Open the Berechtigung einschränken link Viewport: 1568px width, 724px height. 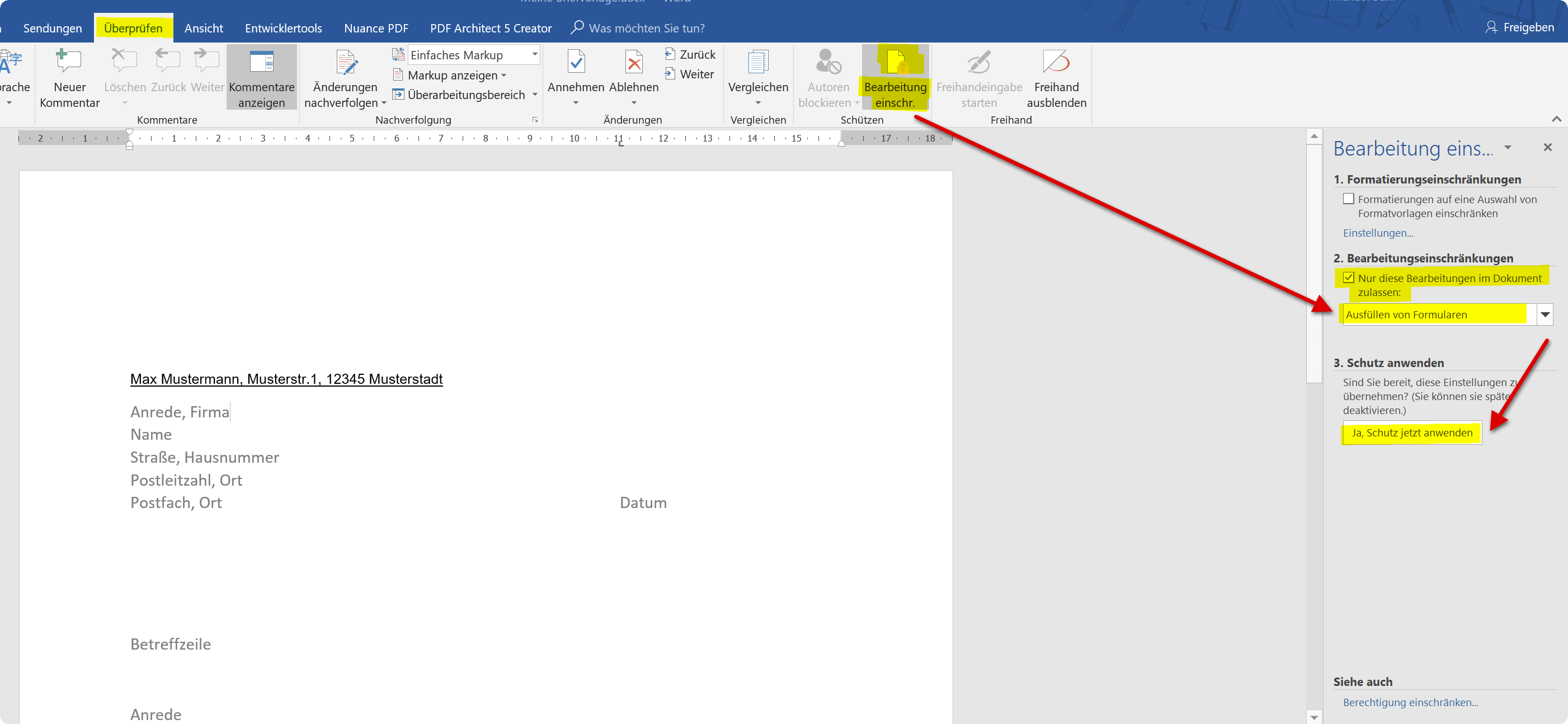pos(1410,702)
